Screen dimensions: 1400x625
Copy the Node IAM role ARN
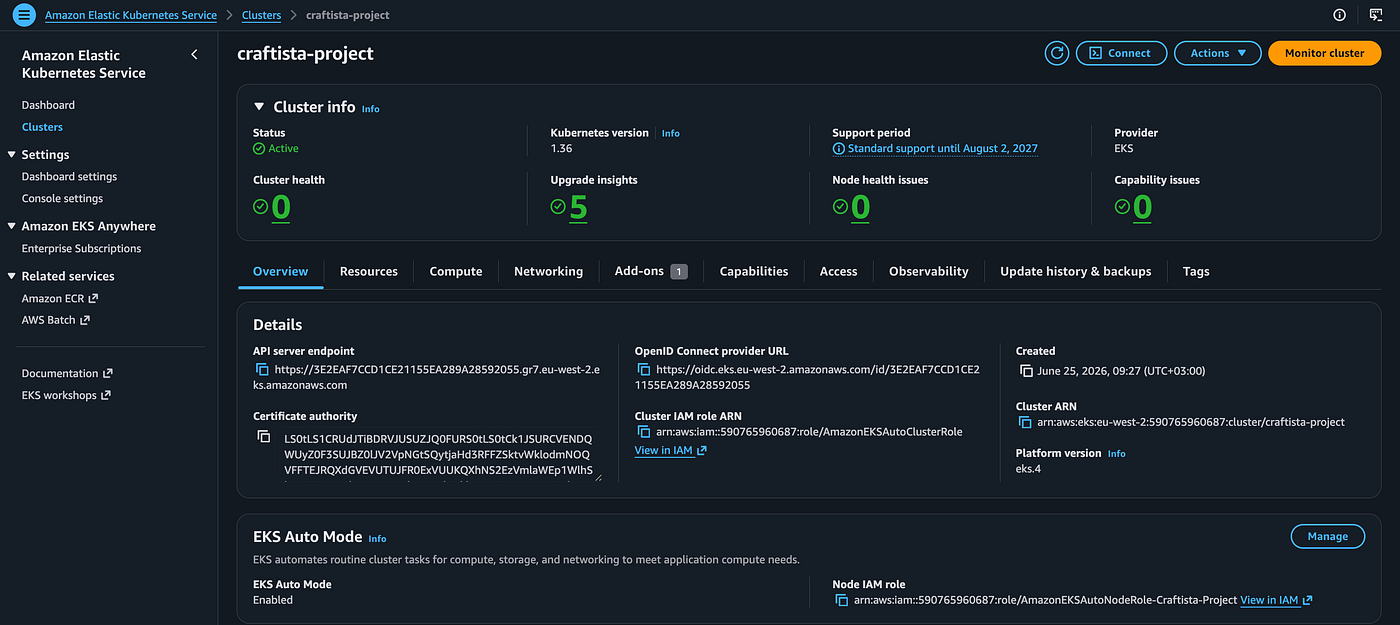(843, 600)
